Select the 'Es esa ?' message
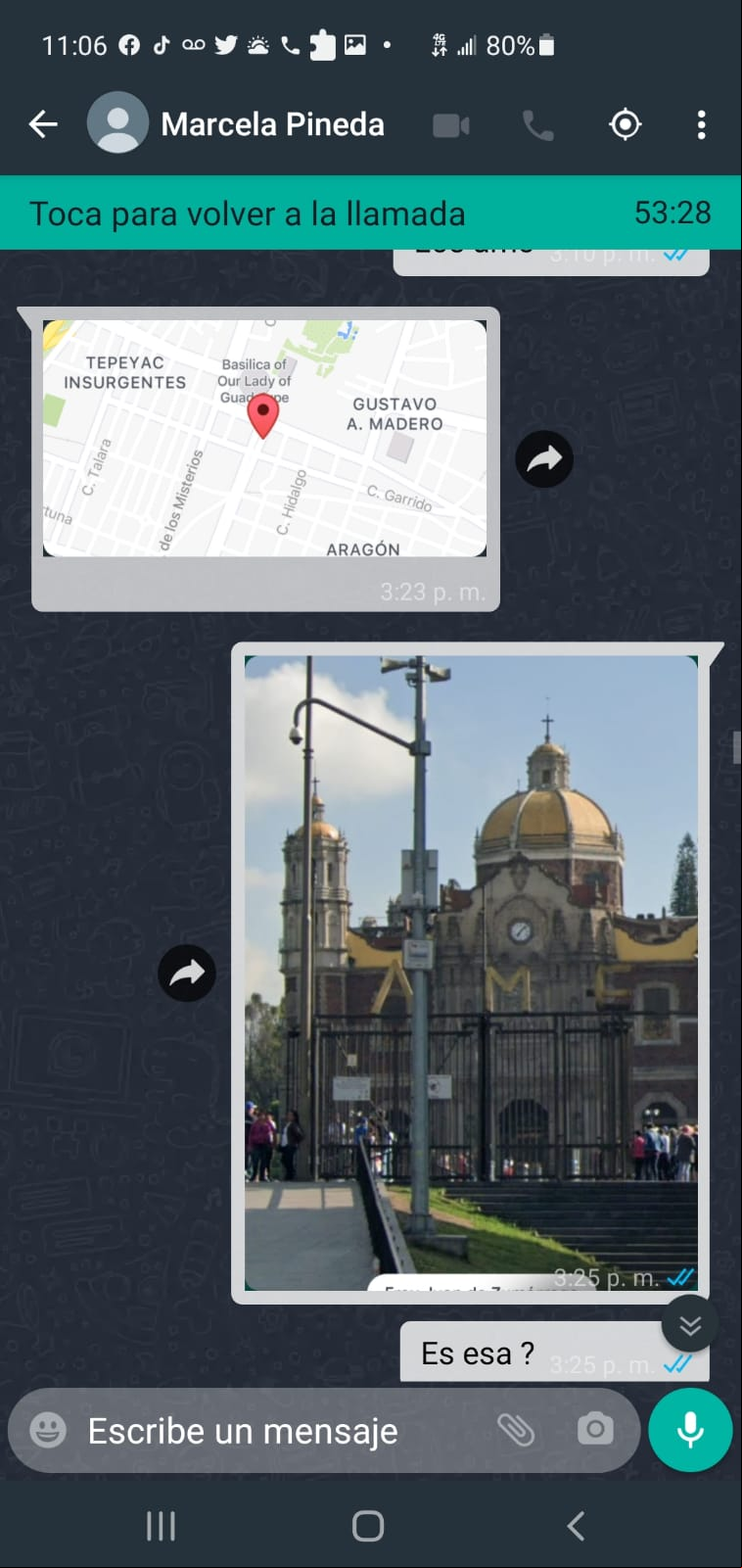 [554, 1352]
